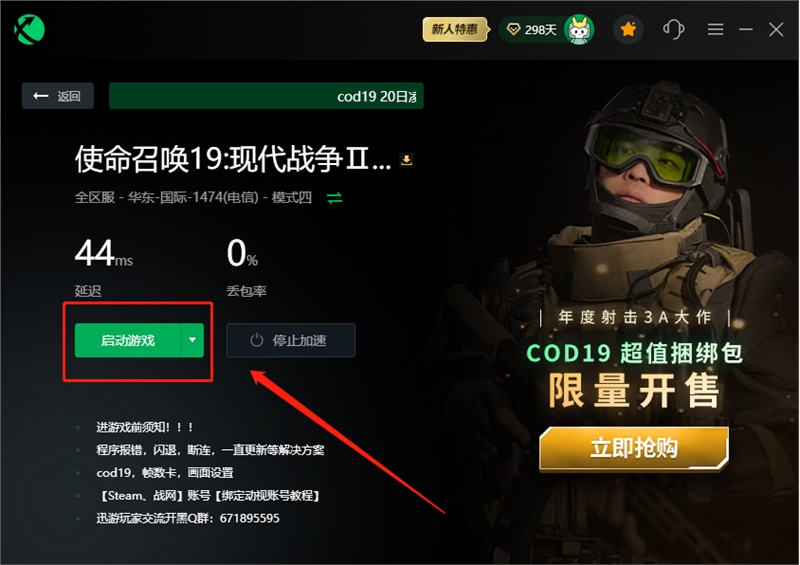
Task: Click the green Xunyou logo icon
Action: (x=29, y=29)
